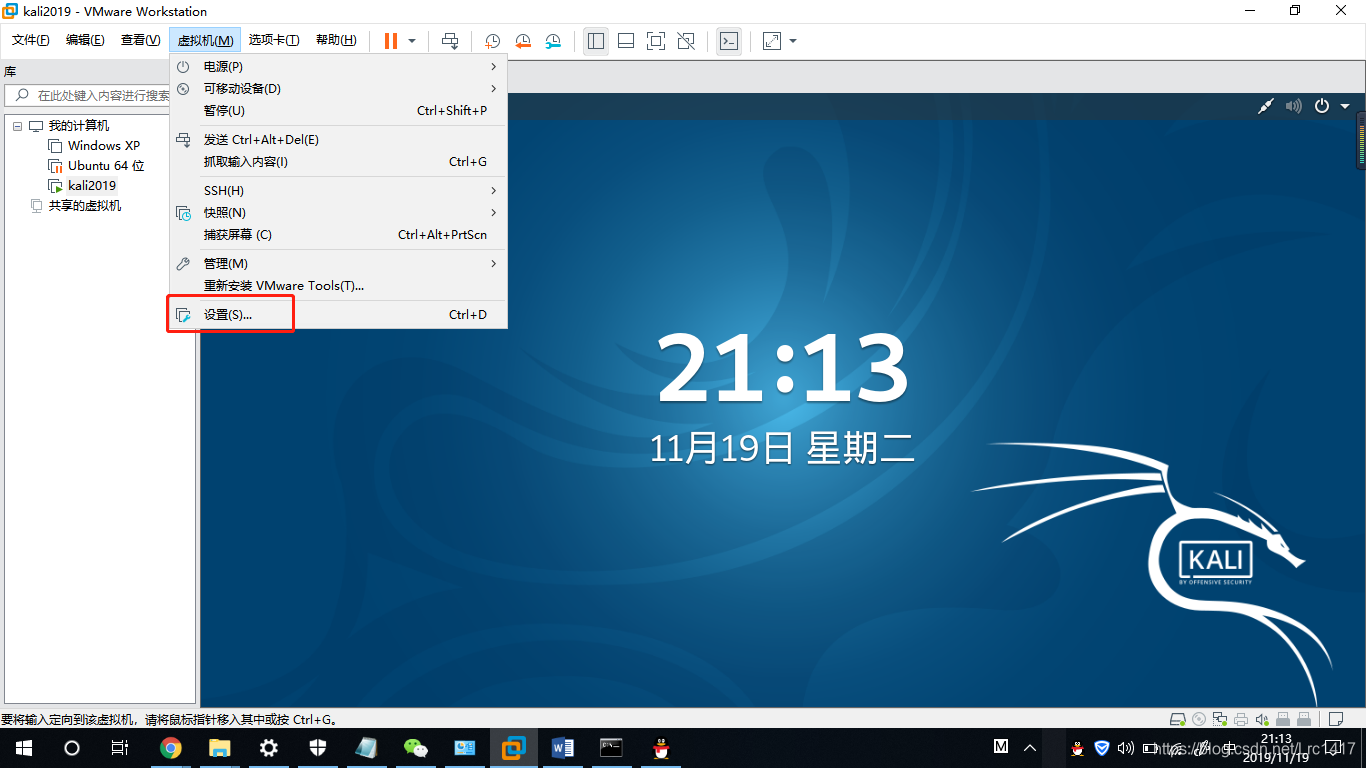Image resolution: width=1366 pixels, height=768 pixels.
Task: Click the sound card status icon
Action: pos(1262,719)
